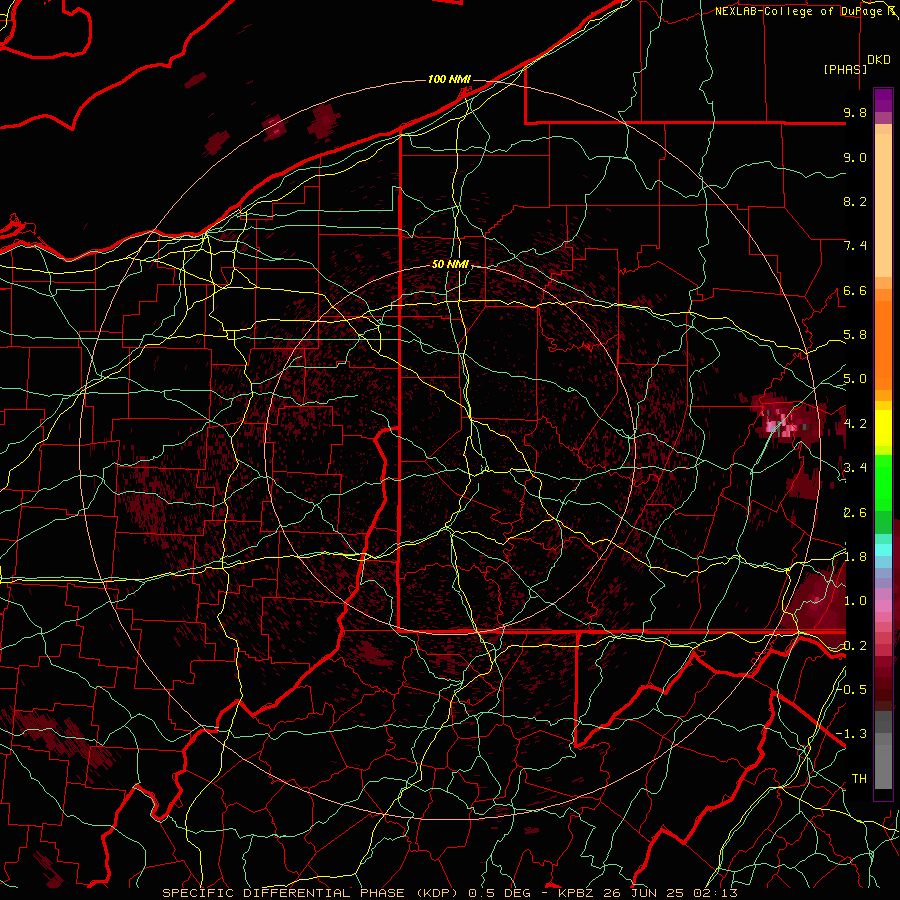The image size is (900, 900).
Task: Click the cyan band of the color scale
Action: 883,549
